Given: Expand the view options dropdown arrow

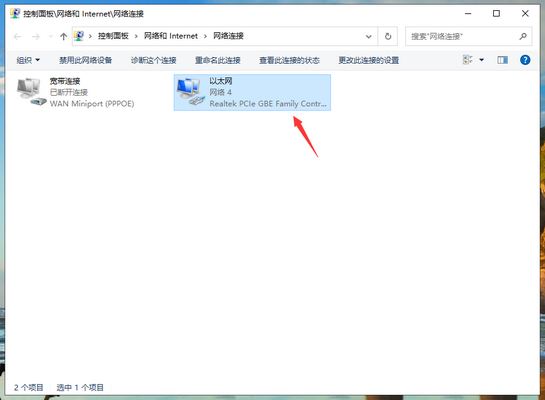Looking at the screenshot, I should click(482, 60).
